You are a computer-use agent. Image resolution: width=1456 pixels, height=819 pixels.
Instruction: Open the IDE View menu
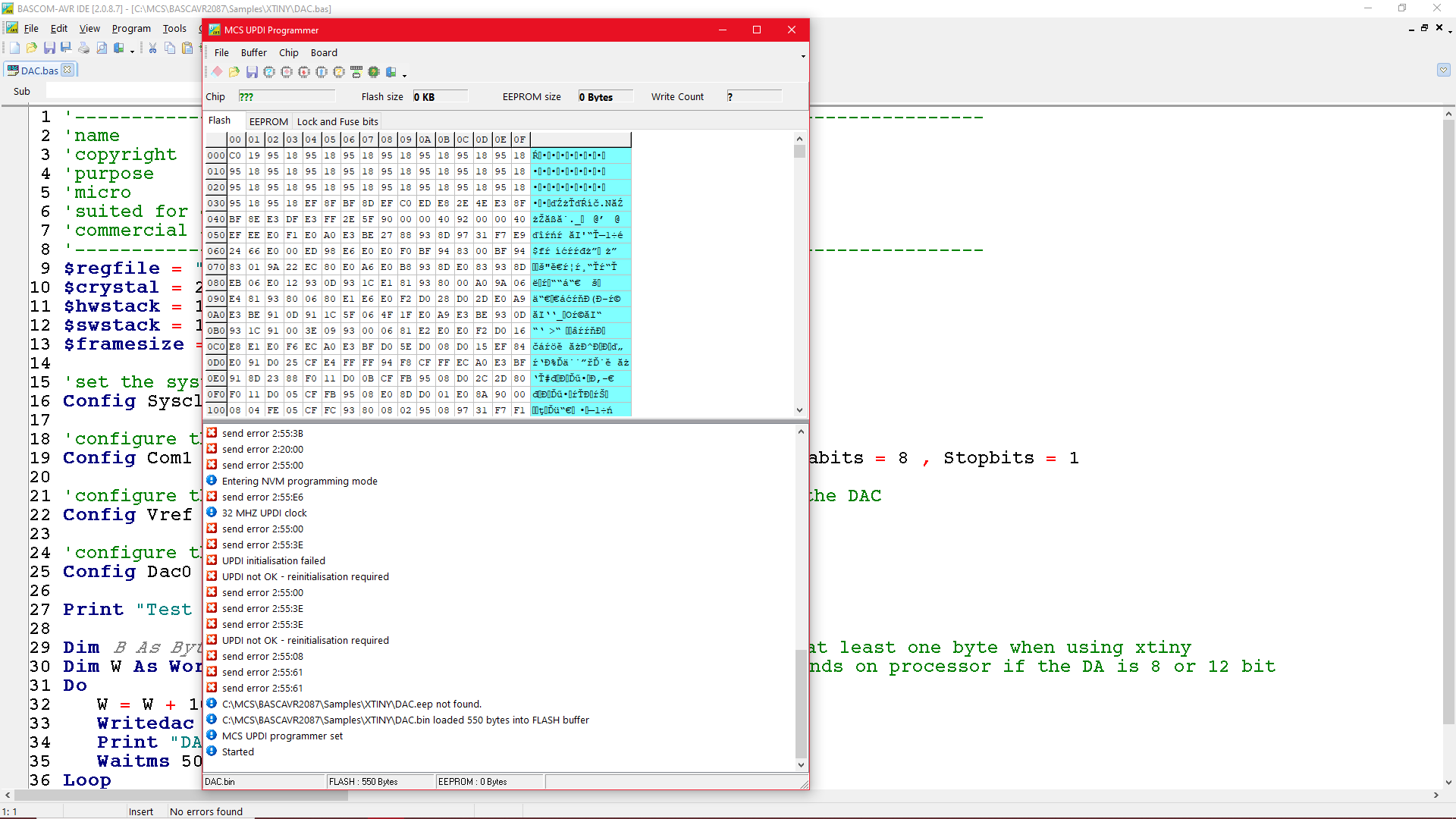pyautogui.click(x=89, y=29)
